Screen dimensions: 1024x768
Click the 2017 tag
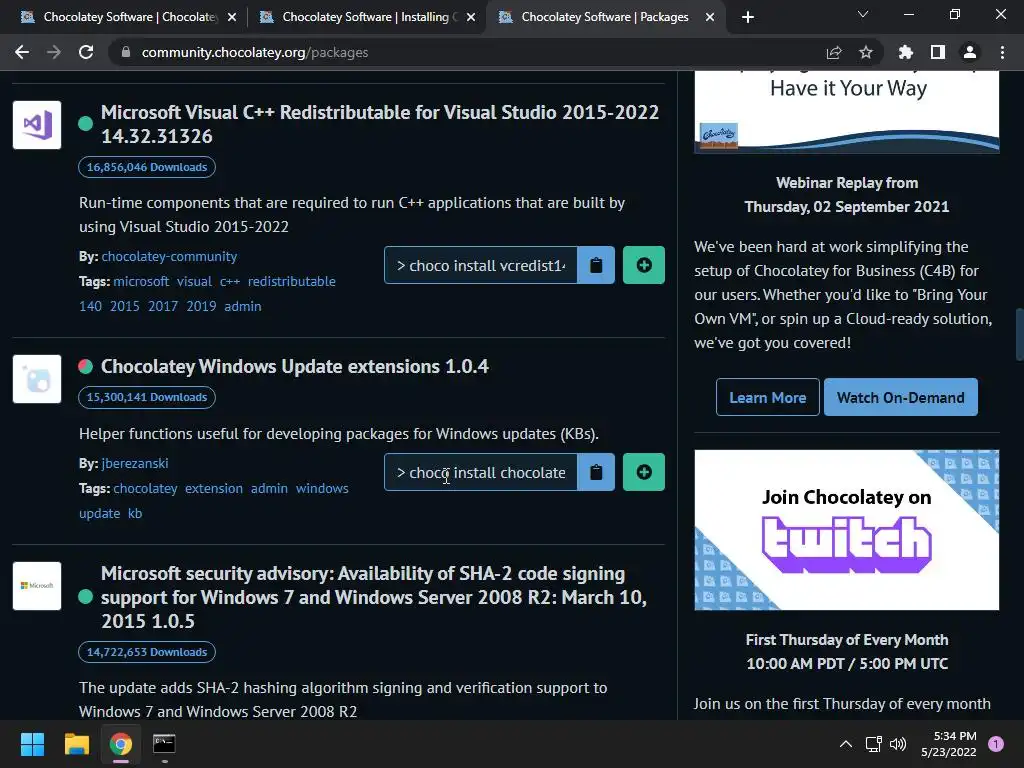coord(163,306)
